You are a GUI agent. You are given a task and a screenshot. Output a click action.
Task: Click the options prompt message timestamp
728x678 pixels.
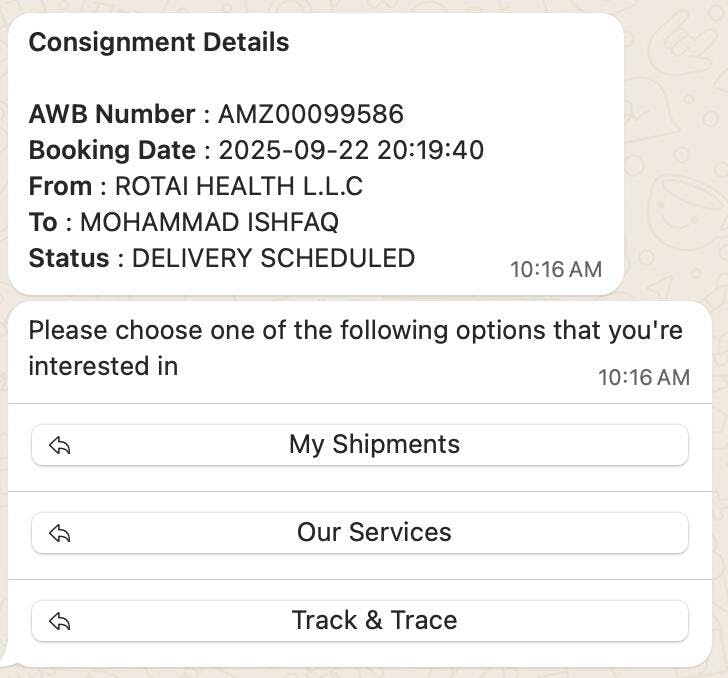[644, 377]
